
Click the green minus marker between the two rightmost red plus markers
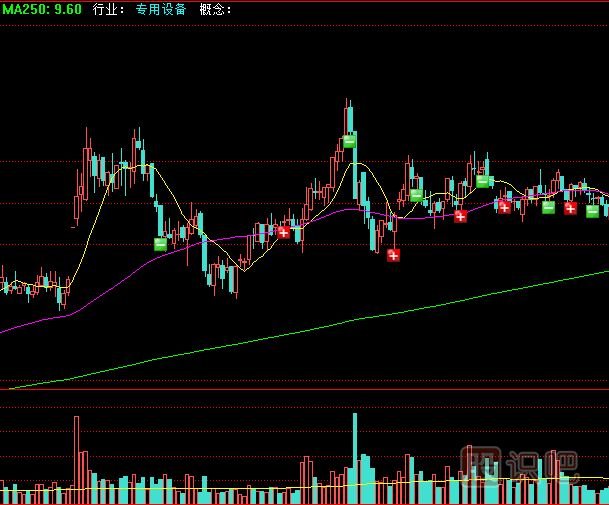[x=548, y=207]
